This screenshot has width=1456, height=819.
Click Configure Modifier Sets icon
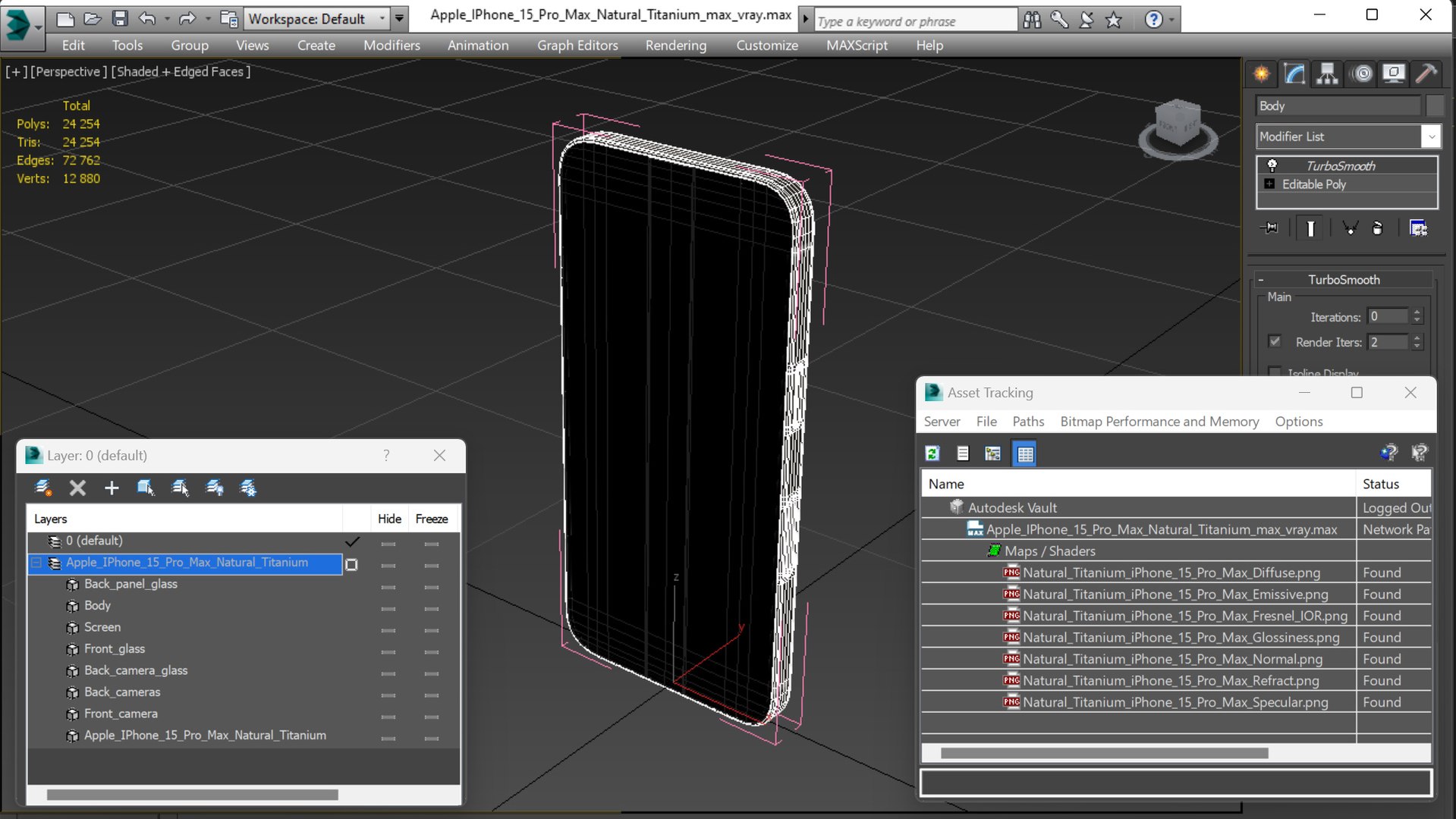(1418, 228)
